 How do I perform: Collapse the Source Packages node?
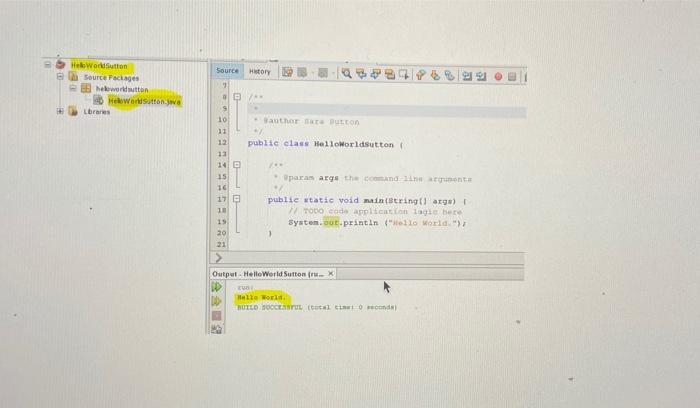tap(60, 76)
